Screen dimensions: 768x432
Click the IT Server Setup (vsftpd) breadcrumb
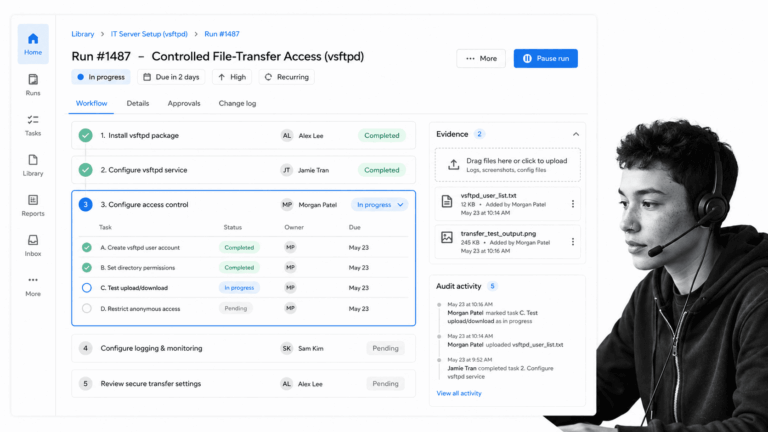pyautogui.click(x=149, y=34)
